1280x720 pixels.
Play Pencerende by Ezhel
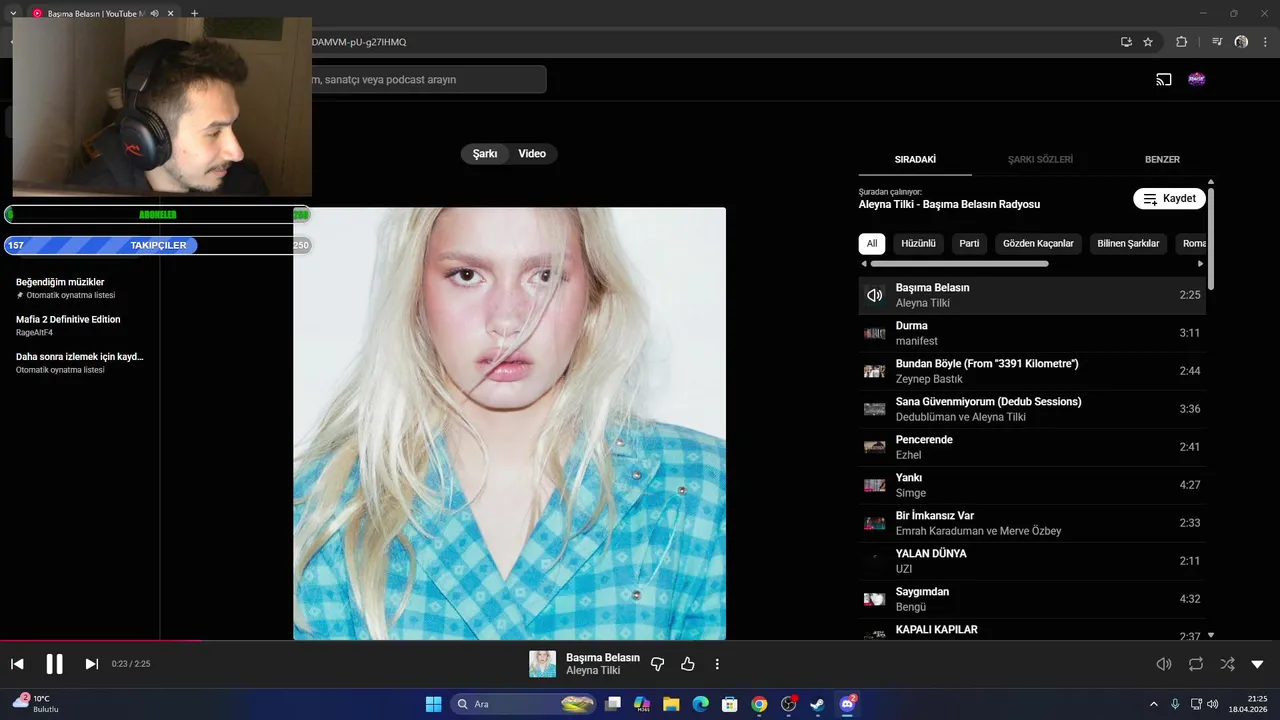[1032, 447]
